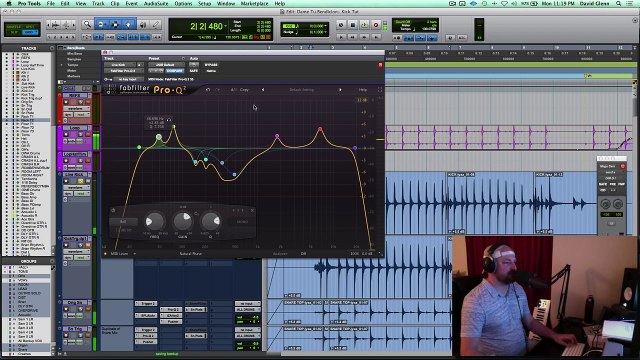
Task: Click the Default Setting preset name
Action: point(302,89)
